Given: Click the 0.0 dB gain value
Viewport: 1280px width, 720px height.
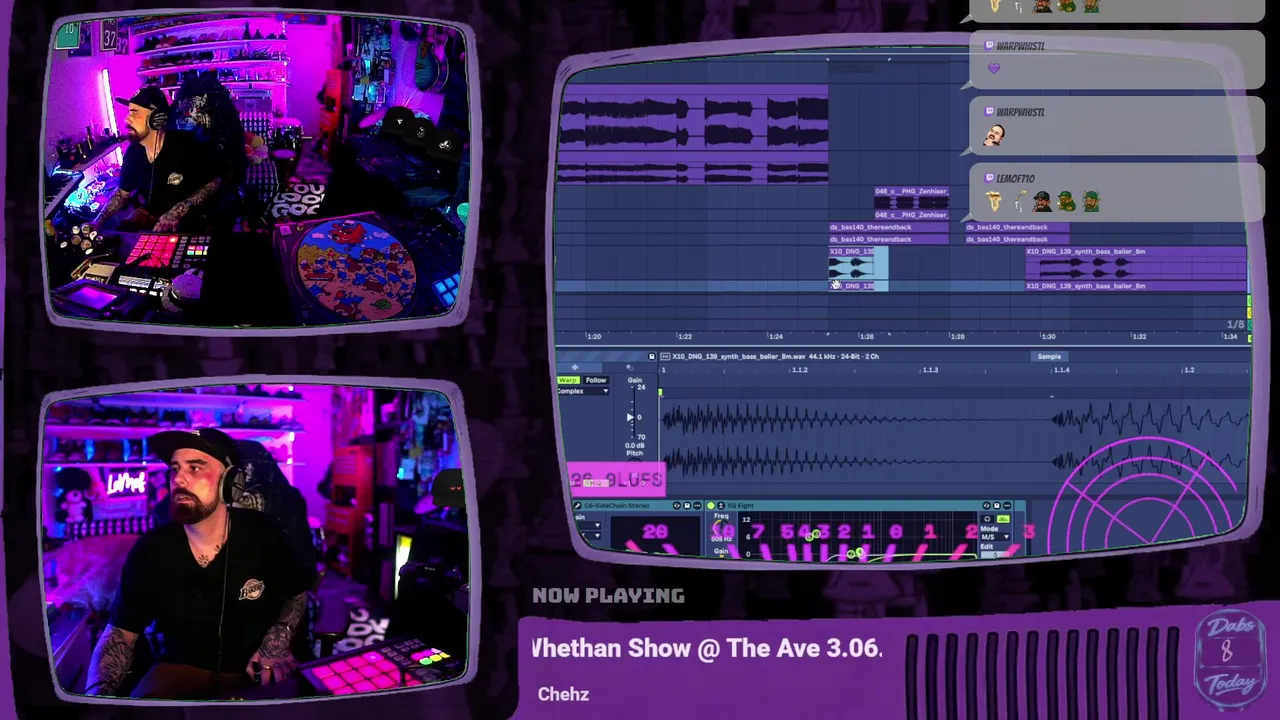Looking at the screenshot, I should coord(635,445).
